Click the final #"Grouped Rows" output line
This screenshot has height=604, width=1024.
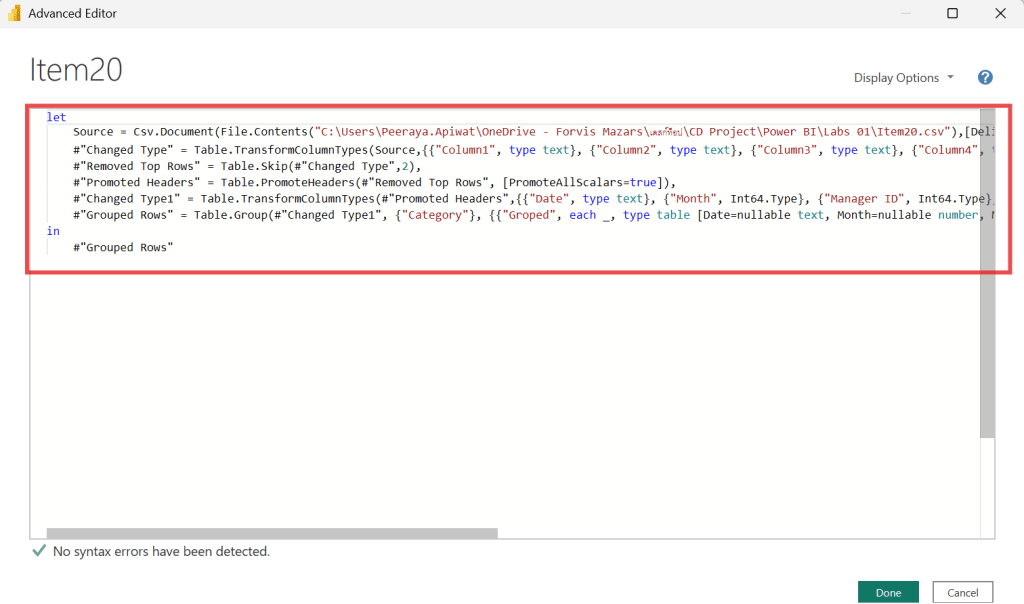(x=123, y=247)
